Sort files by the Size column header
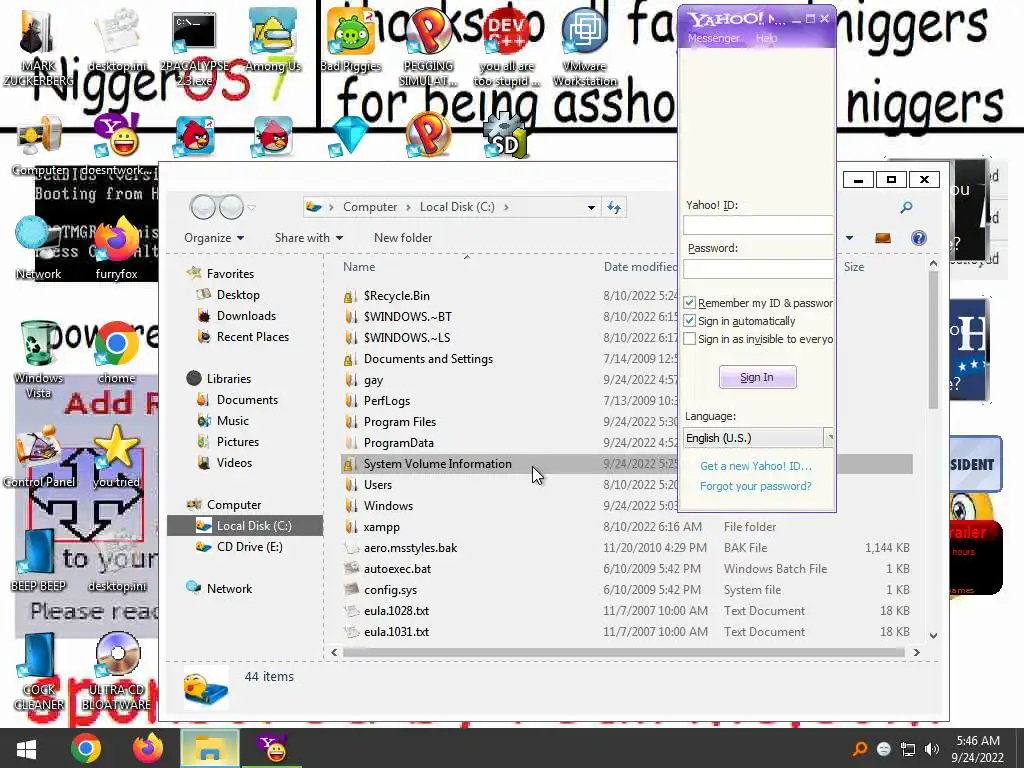 pyautogui.click(x=854, y=266)
